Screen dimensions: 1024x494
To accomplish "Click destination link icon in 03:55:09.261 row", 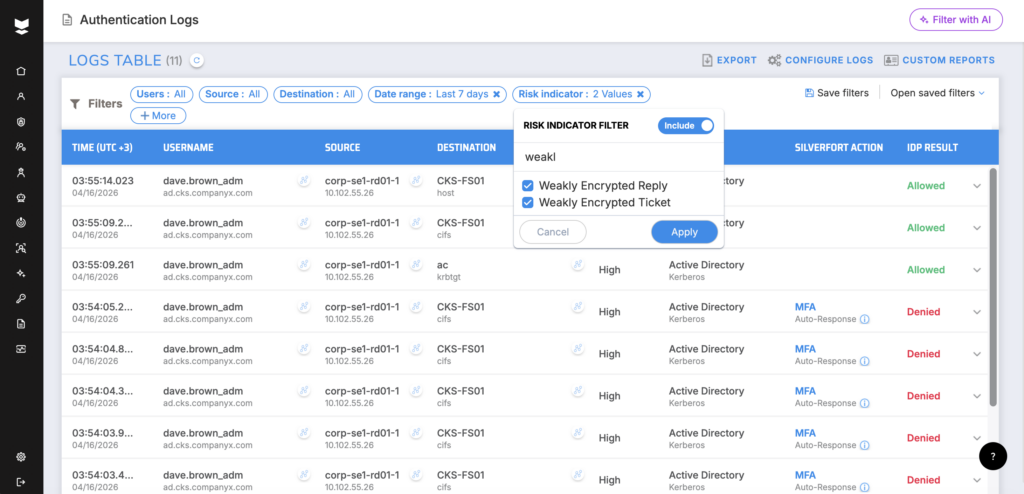I will pyautogui.click(x=577, y=265).
